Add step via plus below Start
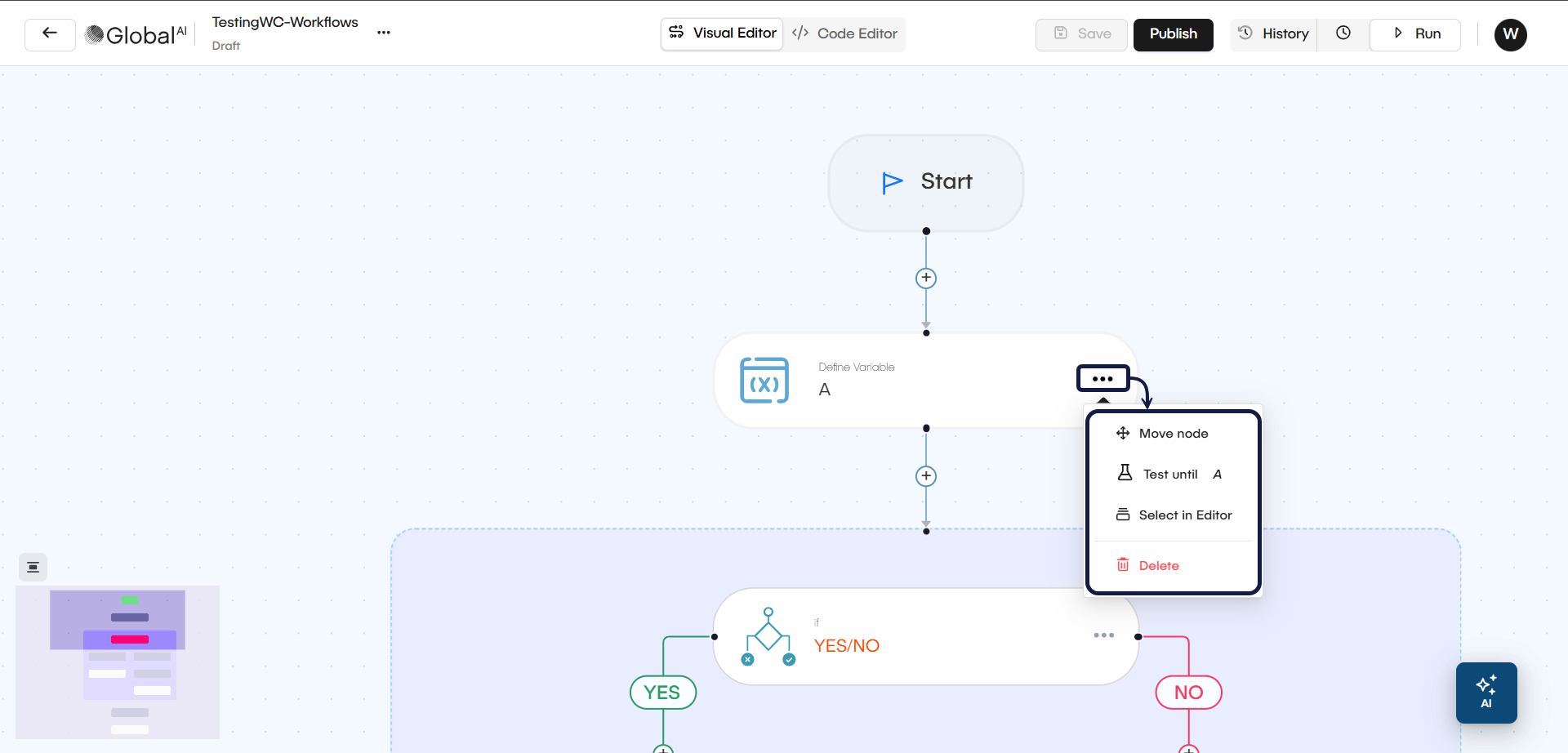The height and width of the screenshot is (753, 1568). (x=926, y=278)
